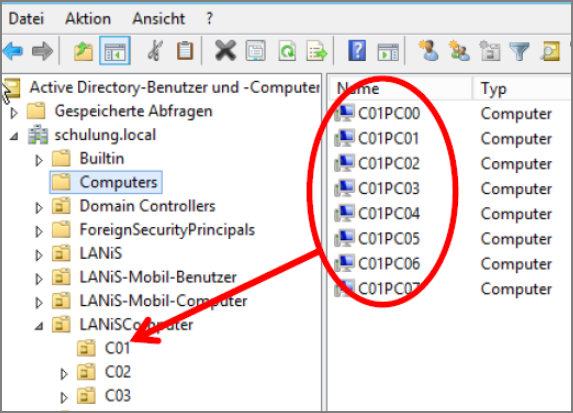Image resolution: width=573 pixels, height=413 pixels.
Task: Expand Gespeicherte Abfragen node
Action: pos(14,113)
